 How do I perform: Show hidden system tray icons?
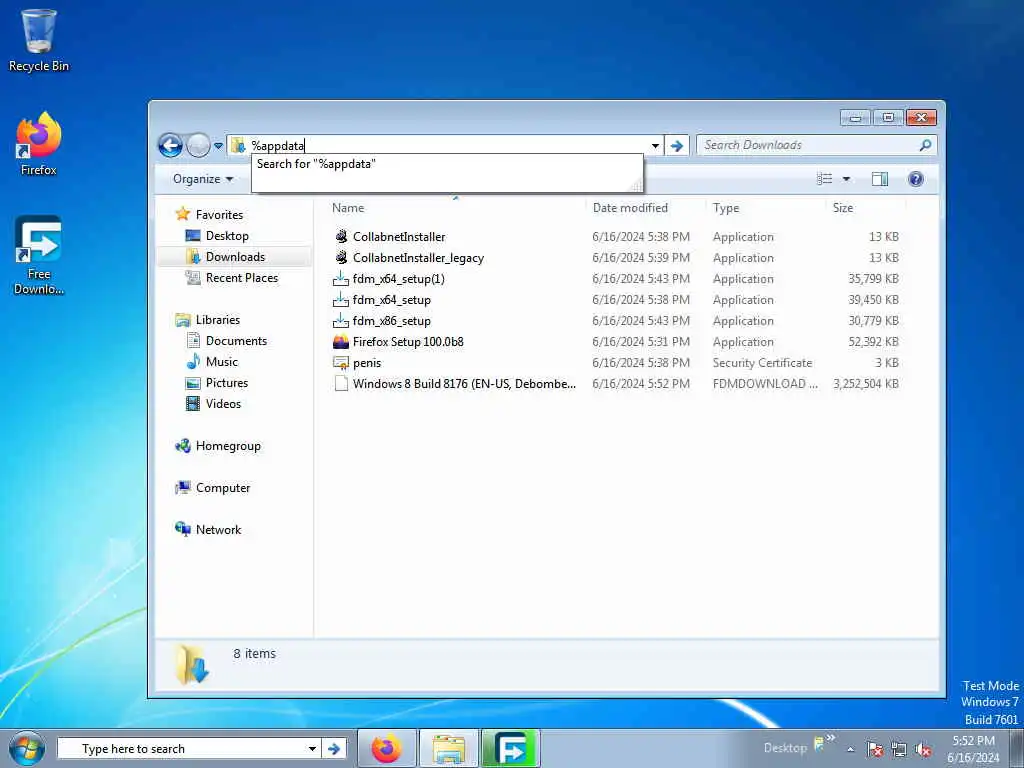click(850, 749)
